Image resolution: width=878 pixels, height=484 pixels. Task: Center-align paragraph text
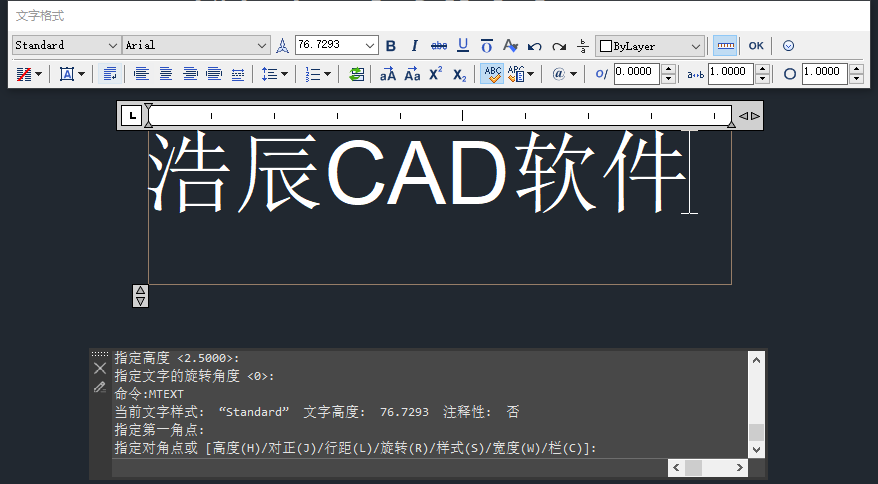click(x=166, y=74)
